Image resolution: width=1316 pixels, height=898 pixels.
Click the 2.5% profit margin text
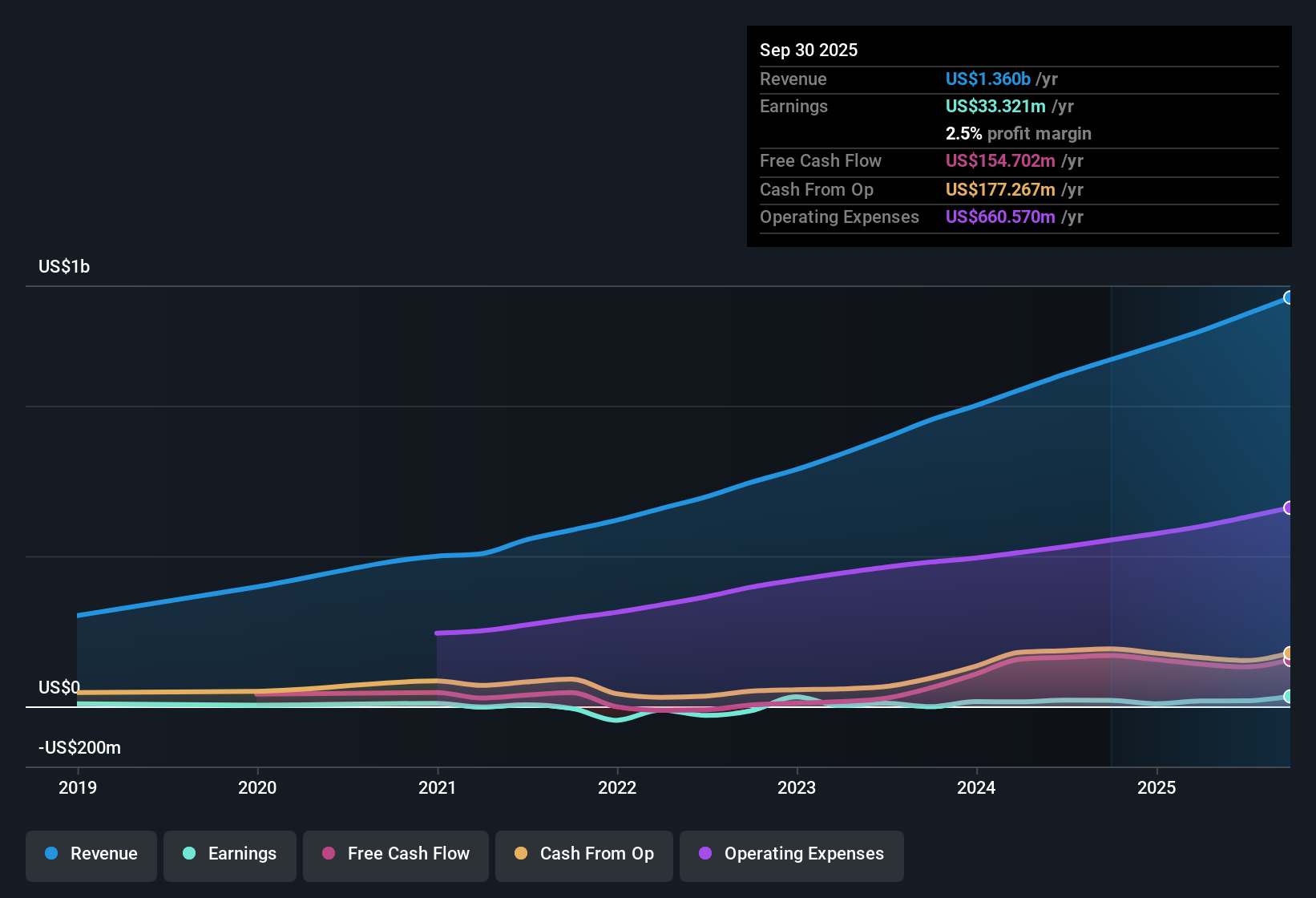click(1018, 134)
